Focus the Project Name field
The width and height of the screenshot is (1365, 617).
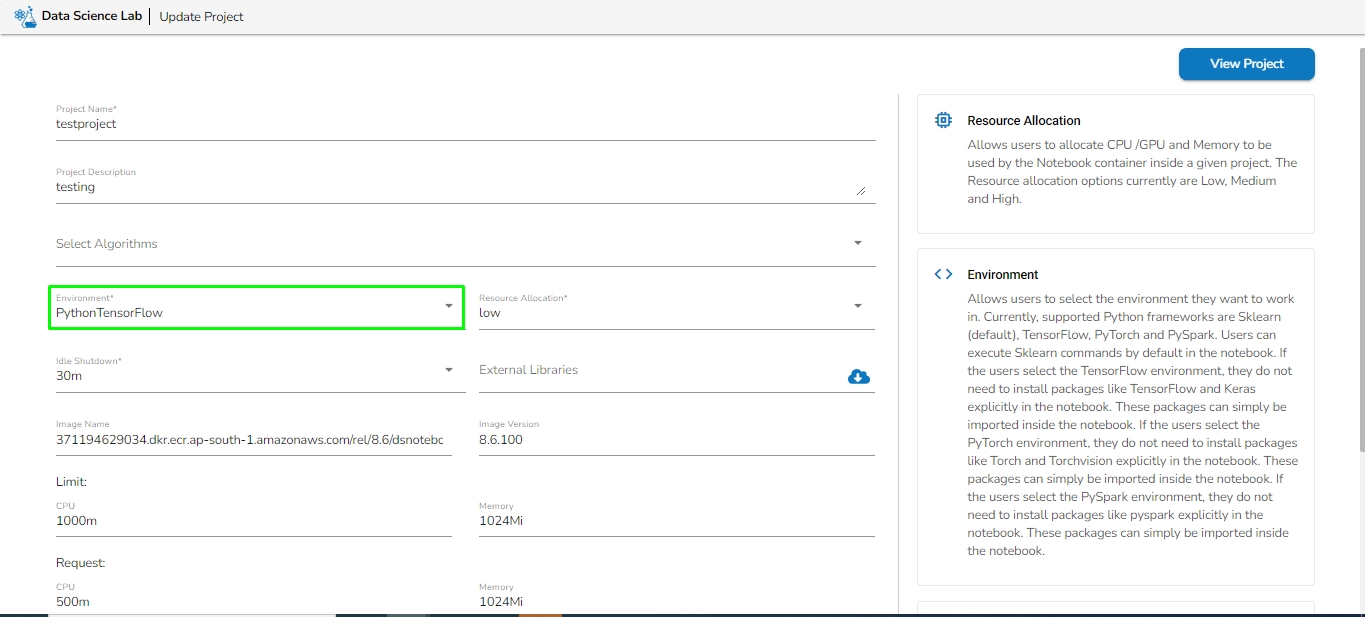tap(465, 125)
